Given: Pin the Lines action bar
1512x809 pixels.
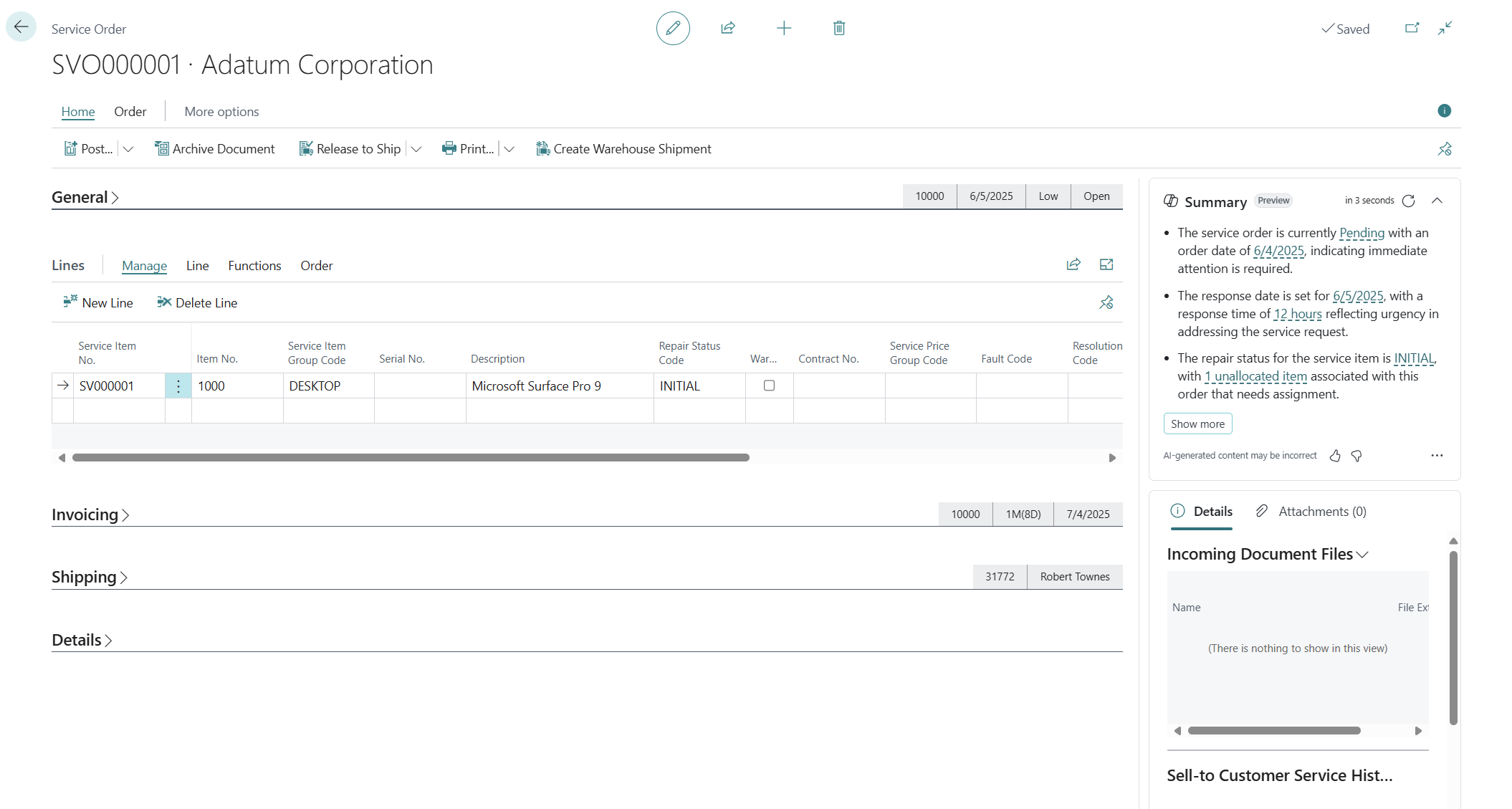Looking at the screenshot, I should click(x=1106, y=302).
